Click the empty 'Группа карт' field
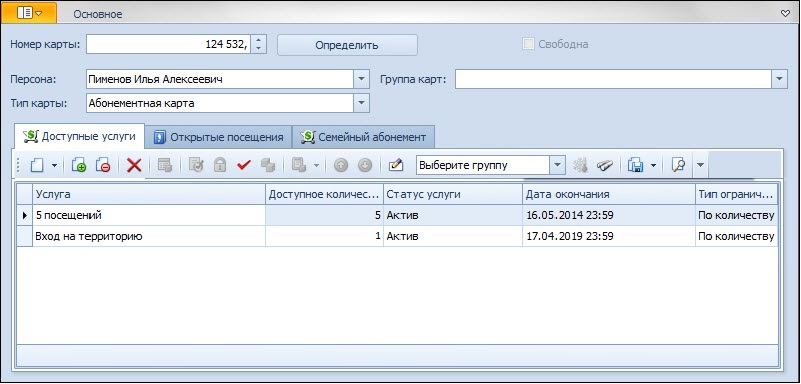 [613, 79]
